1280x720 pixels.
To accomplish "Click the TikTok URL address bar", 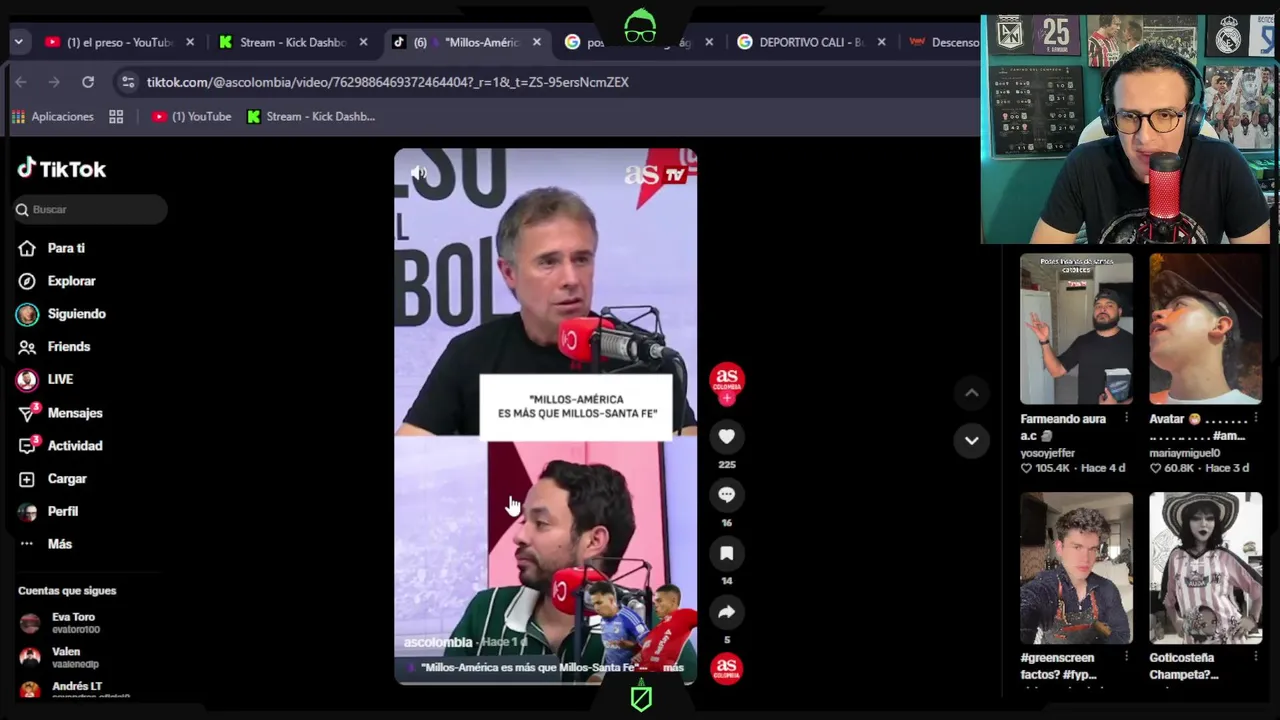I will pos(387,82).
